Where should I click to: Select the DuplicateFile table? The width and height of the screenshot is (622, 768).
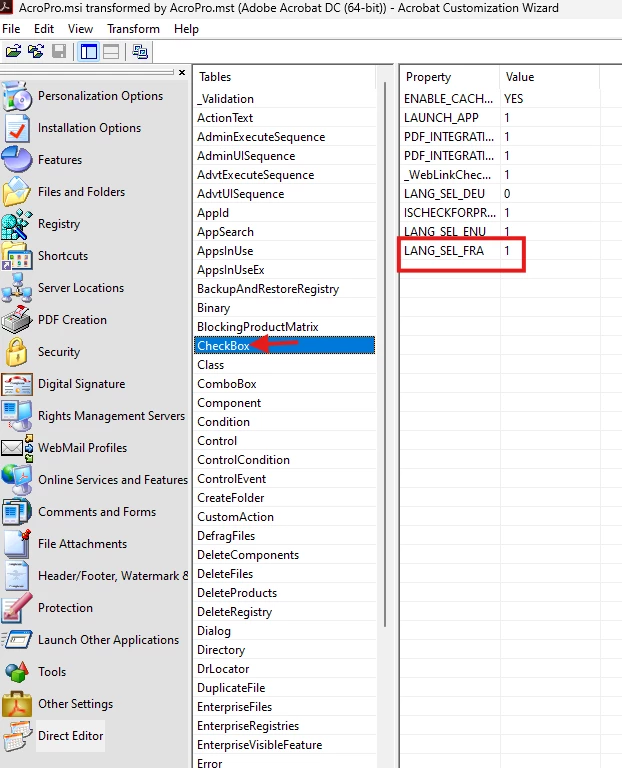(x=285, y=688)
